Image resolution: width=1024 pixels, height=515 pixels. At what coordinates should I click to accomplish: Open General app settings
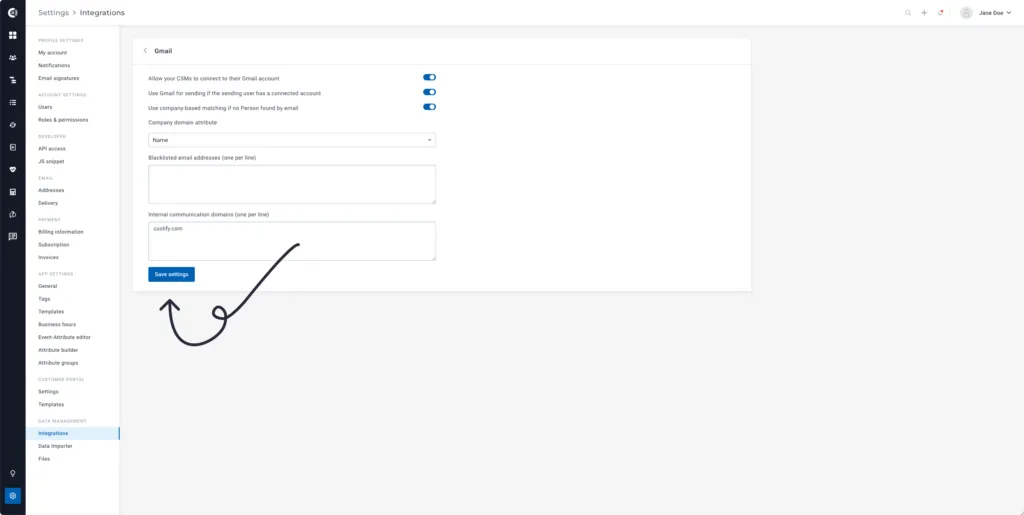point(48,286)
